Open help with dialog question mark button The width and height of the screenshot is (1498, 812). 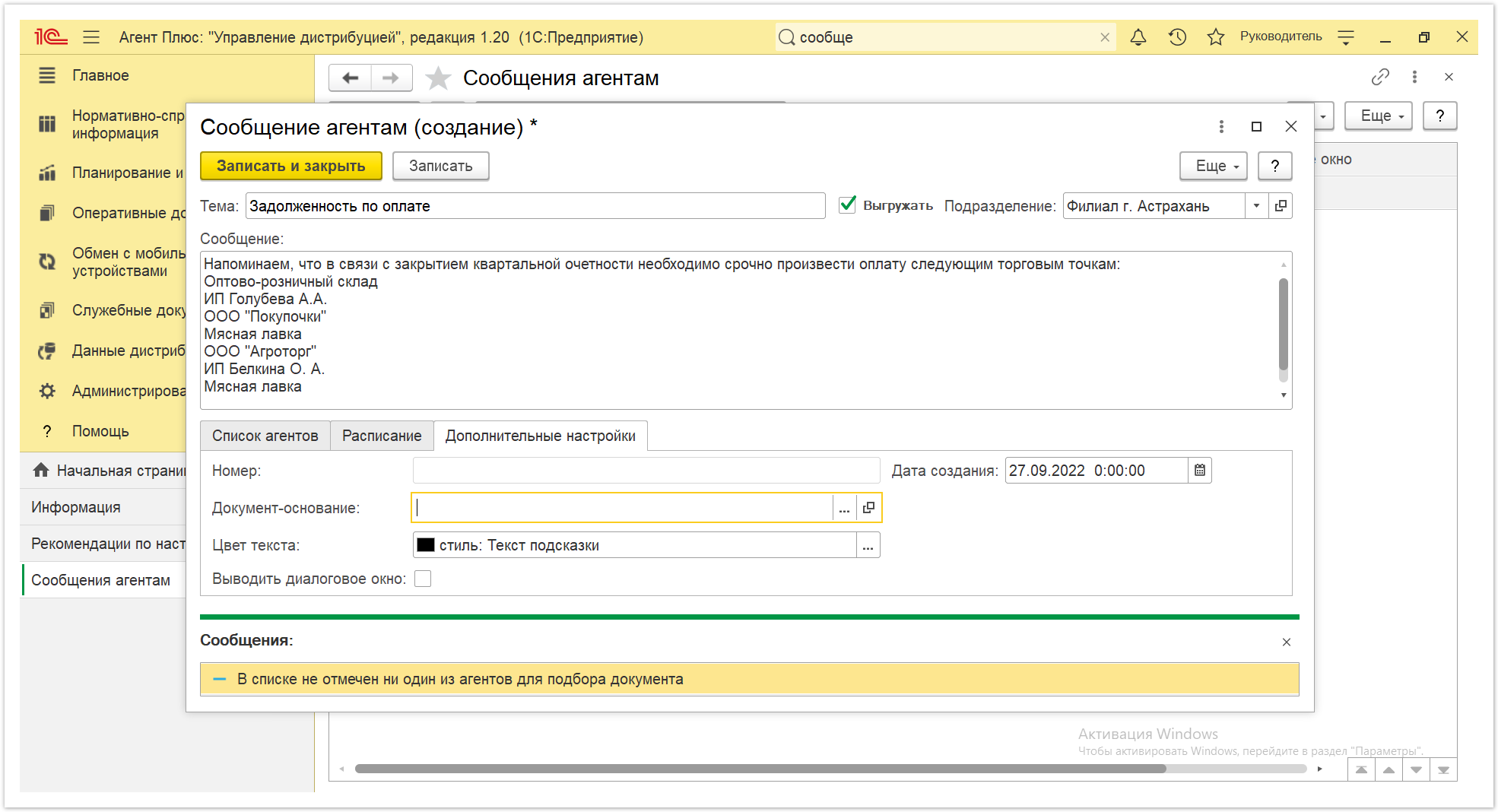tap(1275, 166)
